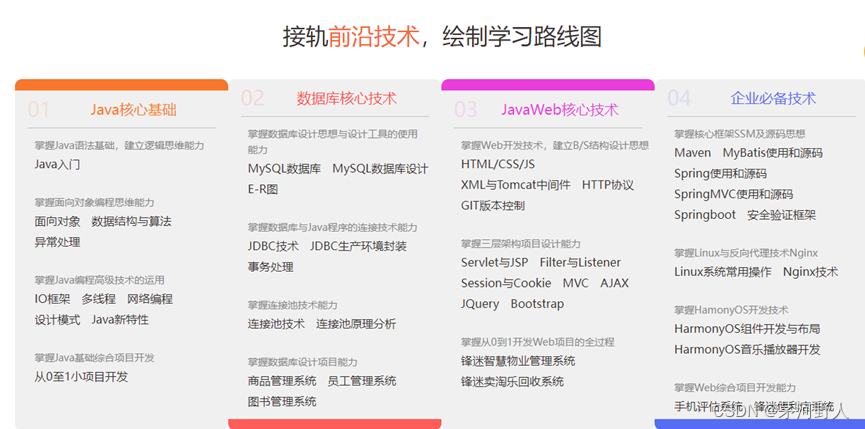Click the 'Bootstrap' topic
Viewport: 865px width, 429px height.
[x=537, y=304]
